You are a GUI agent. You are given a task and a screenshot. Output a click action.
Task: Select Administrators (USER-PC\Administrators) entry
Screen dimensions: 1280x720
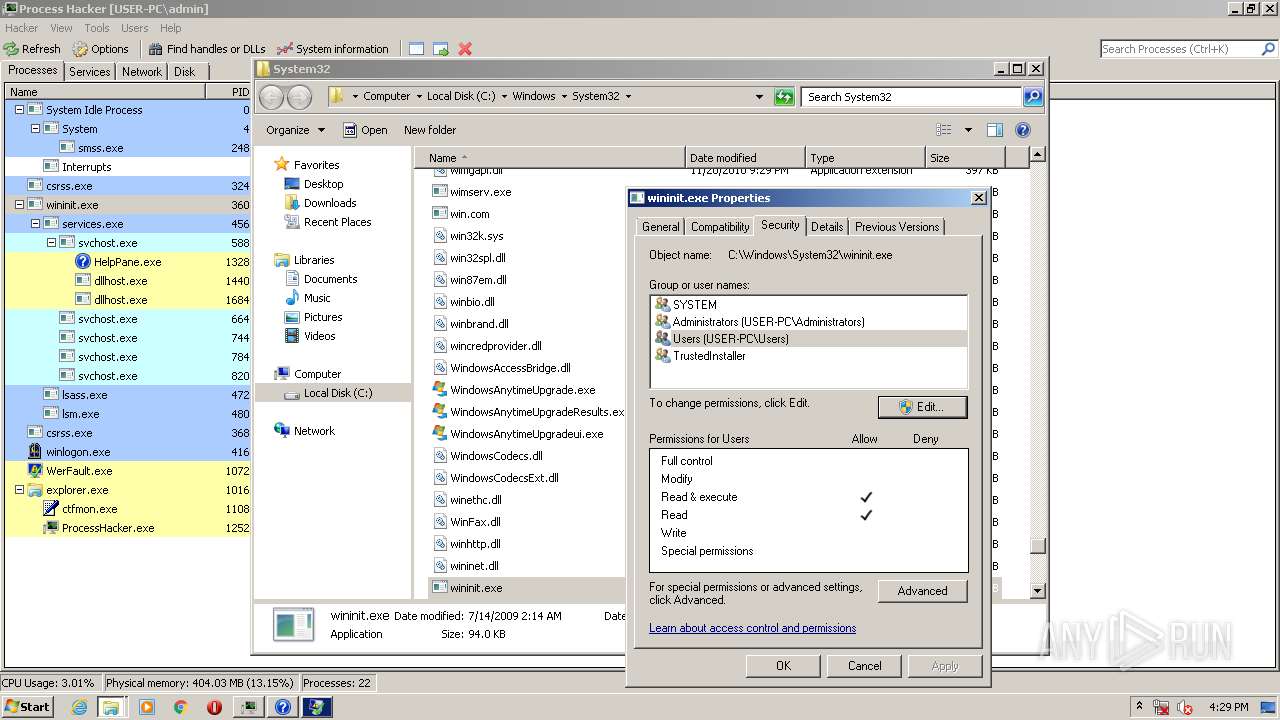click(808, 322)
